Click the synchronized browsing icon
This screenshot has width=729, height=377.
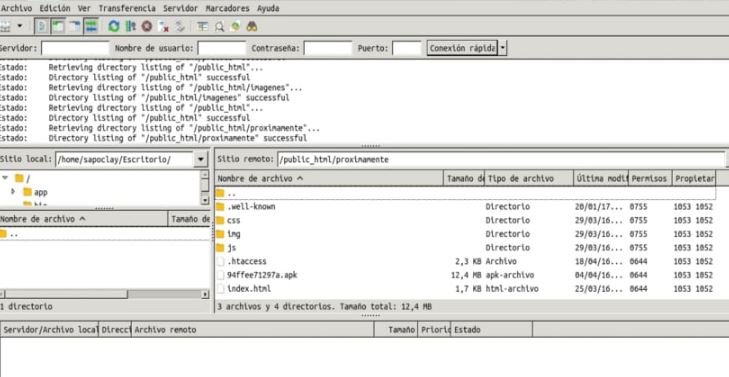tap(235, 26)
